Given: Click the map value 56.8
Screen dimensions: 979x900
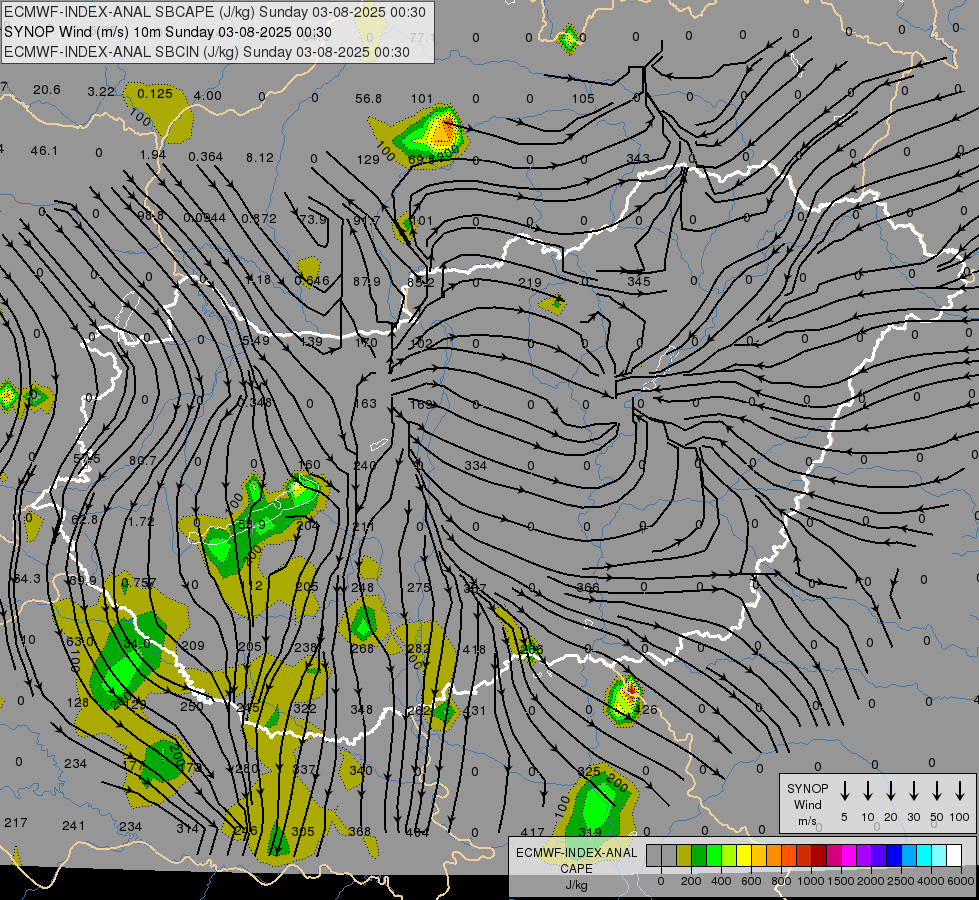Looking at the screenshot, I should pyautogui.click(x=368, y=99).
